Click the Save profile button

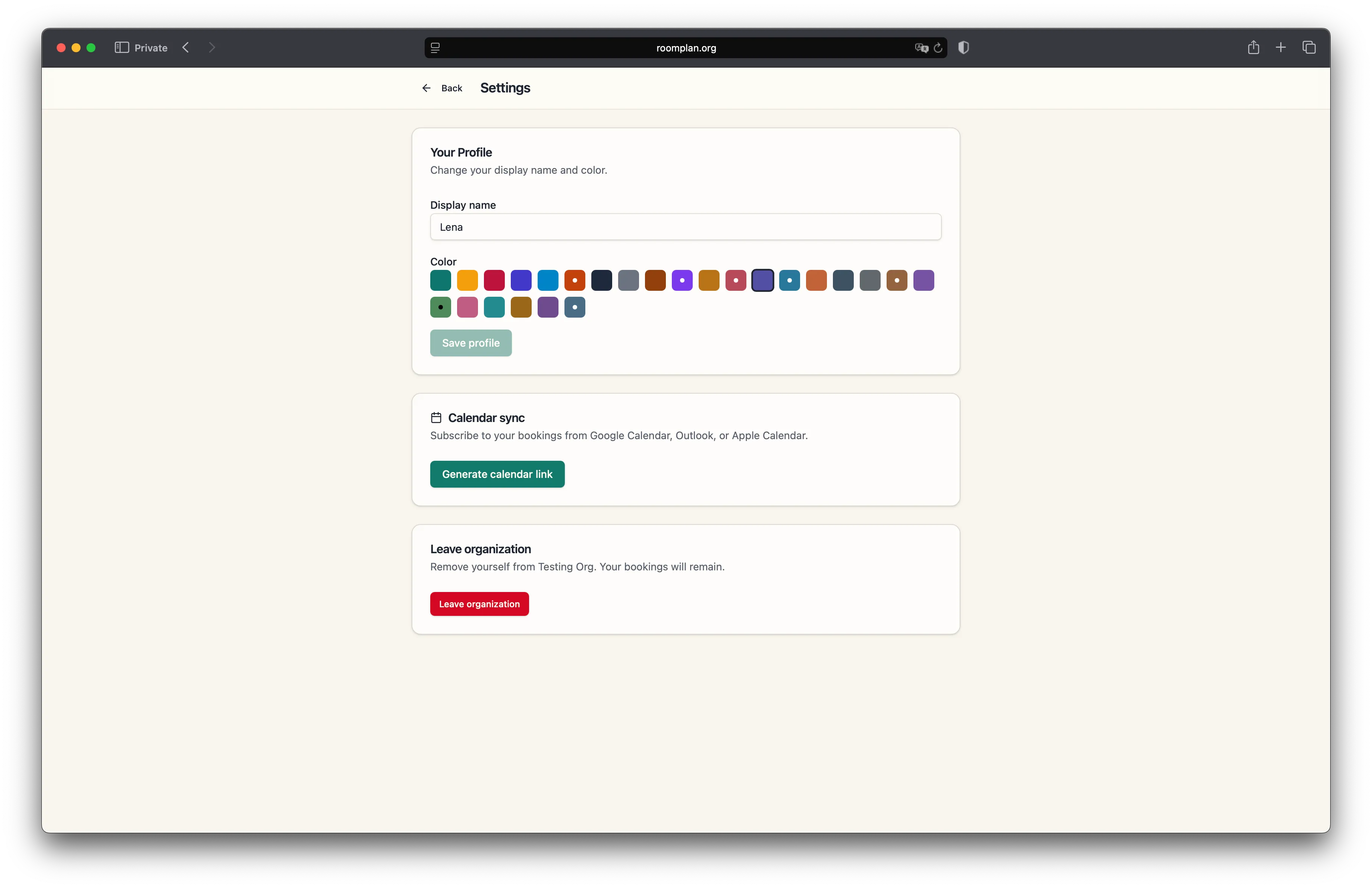[x=471, y=343]
